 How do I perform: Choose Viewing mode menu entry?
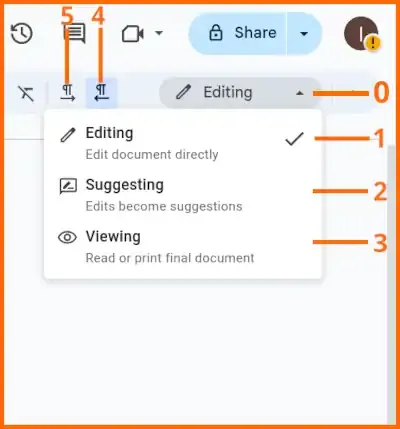(183, 247)
